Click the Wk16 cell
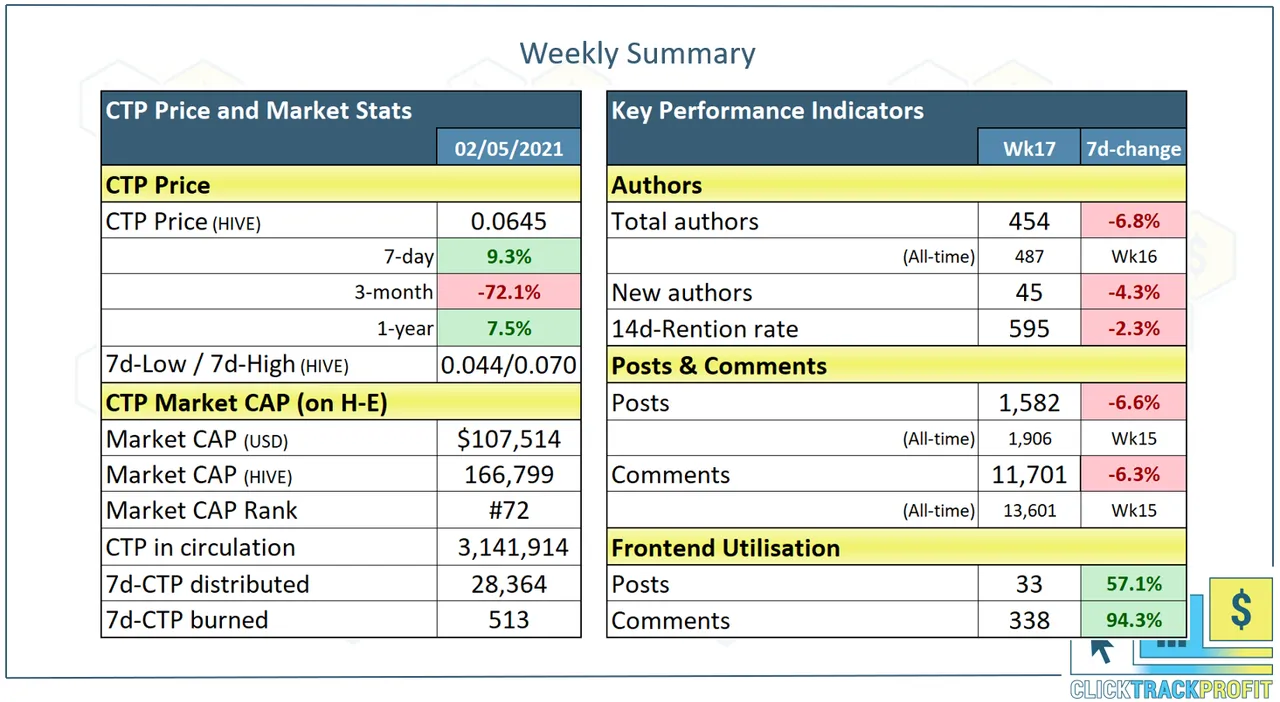This screenshot has width=1280, height=702. point(1134,257)
